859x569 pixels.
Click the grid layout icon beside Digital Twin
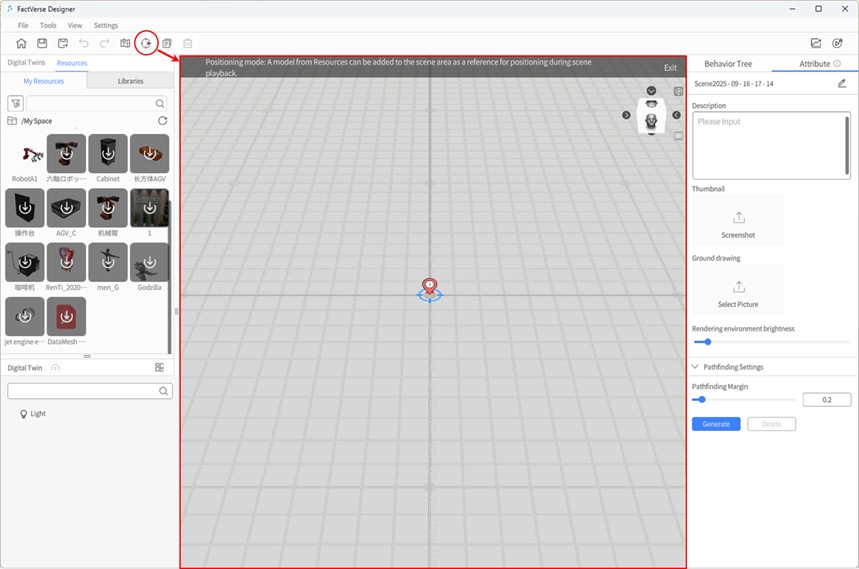point(159,367)
